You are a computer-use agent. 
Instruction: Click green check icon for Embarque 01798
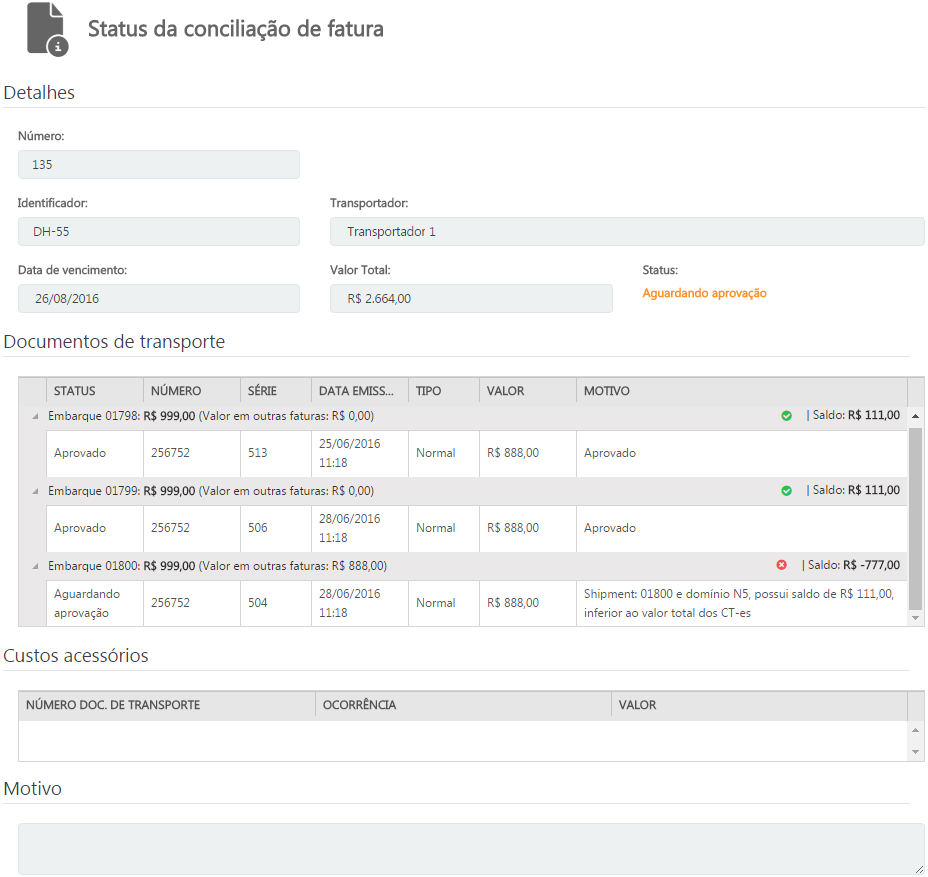point(787,416)
